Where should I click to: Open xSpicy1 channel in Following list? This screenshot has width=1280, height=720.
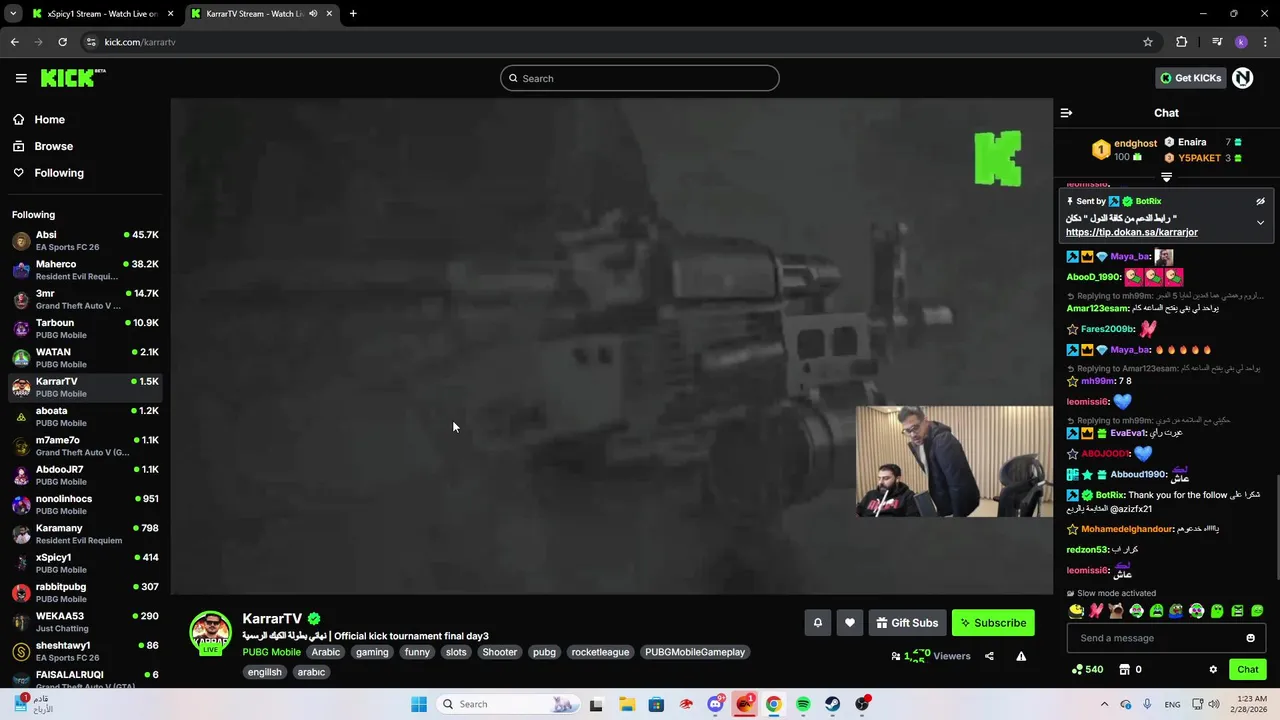pyautogui.click(x=85, y=563)
